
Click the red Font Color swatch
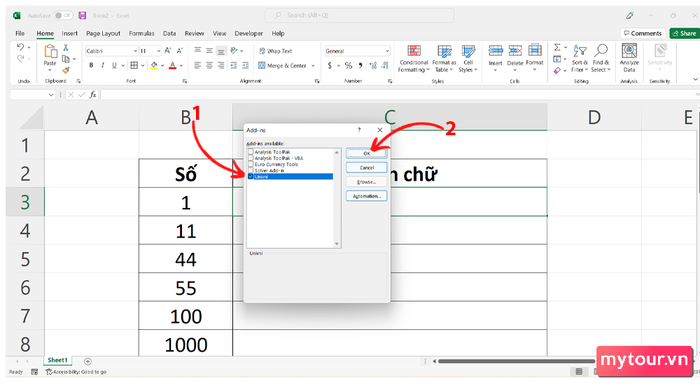coord(173,66)
